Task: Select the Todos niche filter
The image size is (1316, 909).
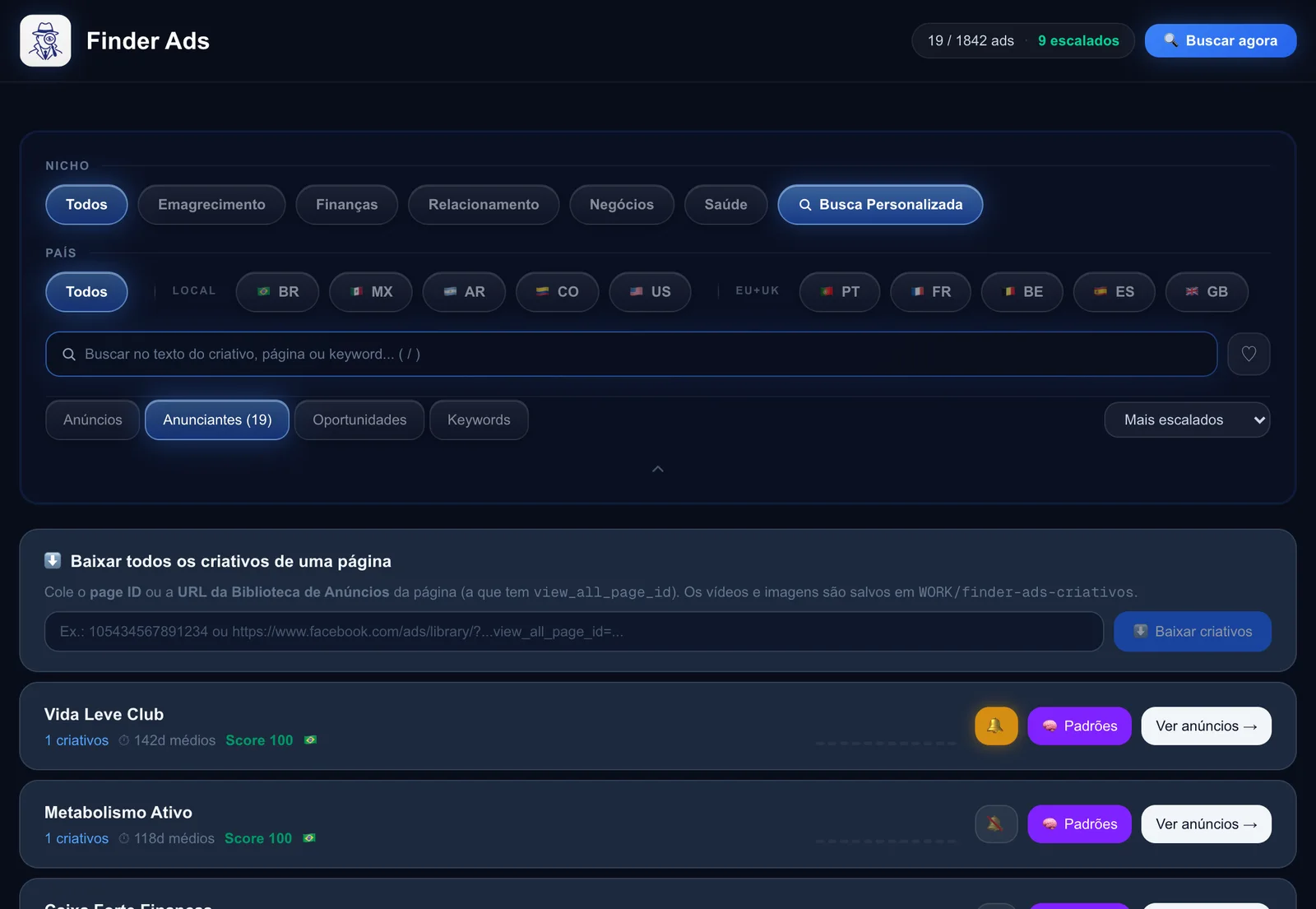Action: [x=86, y=204]
